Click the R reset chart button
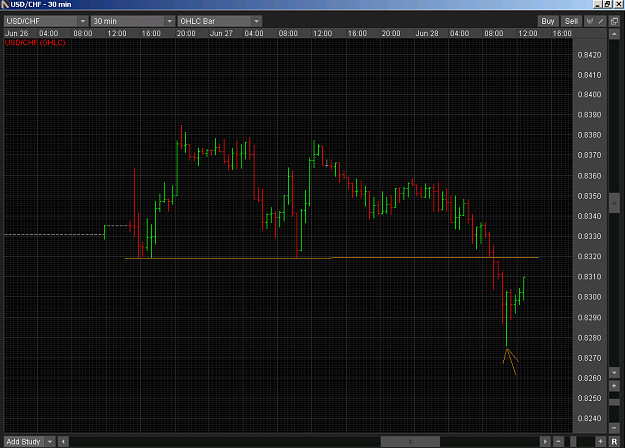Screen dimensions: 625x448 tap(614, 442)
